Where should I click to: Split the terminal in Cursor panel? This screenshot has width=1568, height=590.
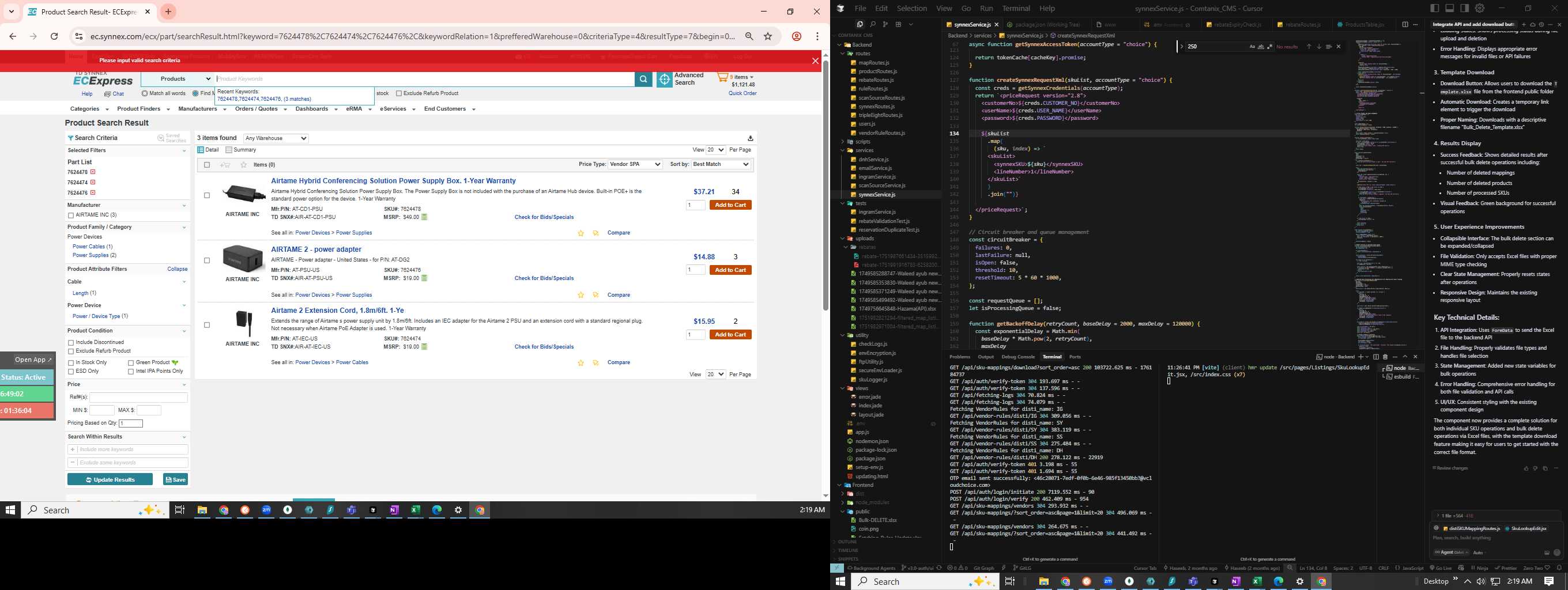(1375, 357)
